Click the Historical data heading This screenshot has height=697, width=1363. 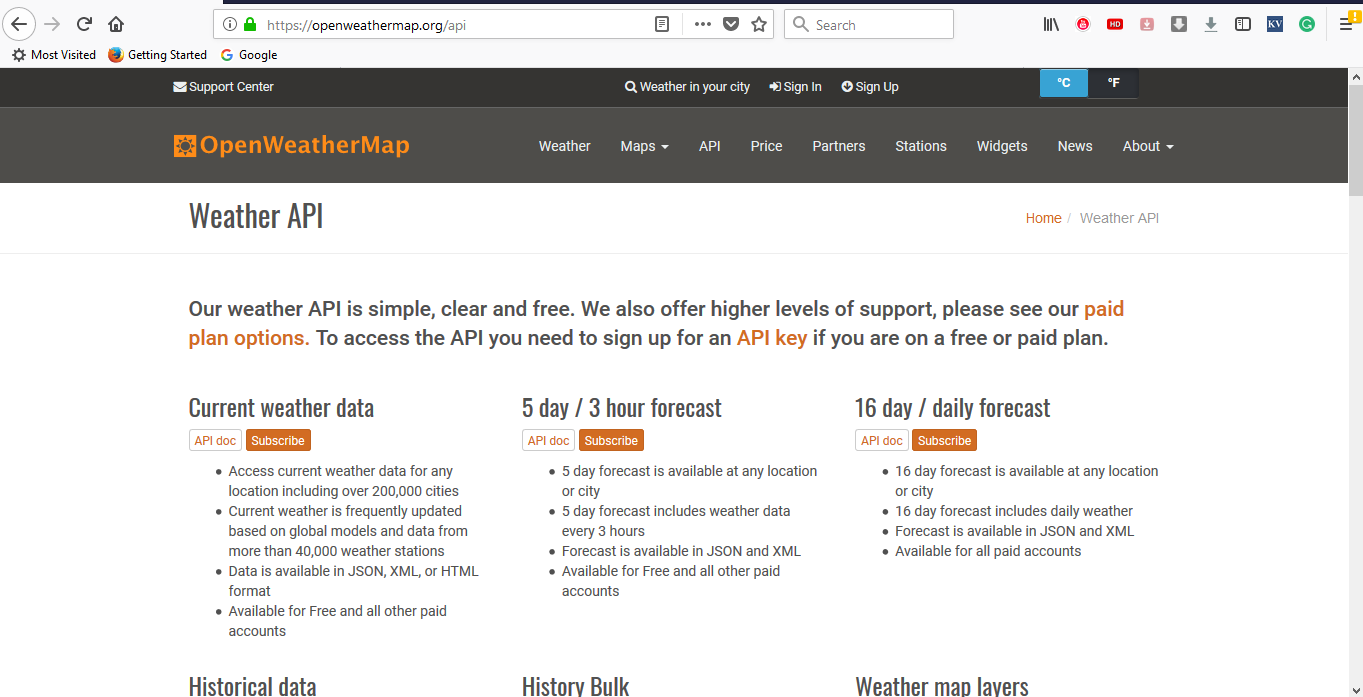click(x=252, y=686)
